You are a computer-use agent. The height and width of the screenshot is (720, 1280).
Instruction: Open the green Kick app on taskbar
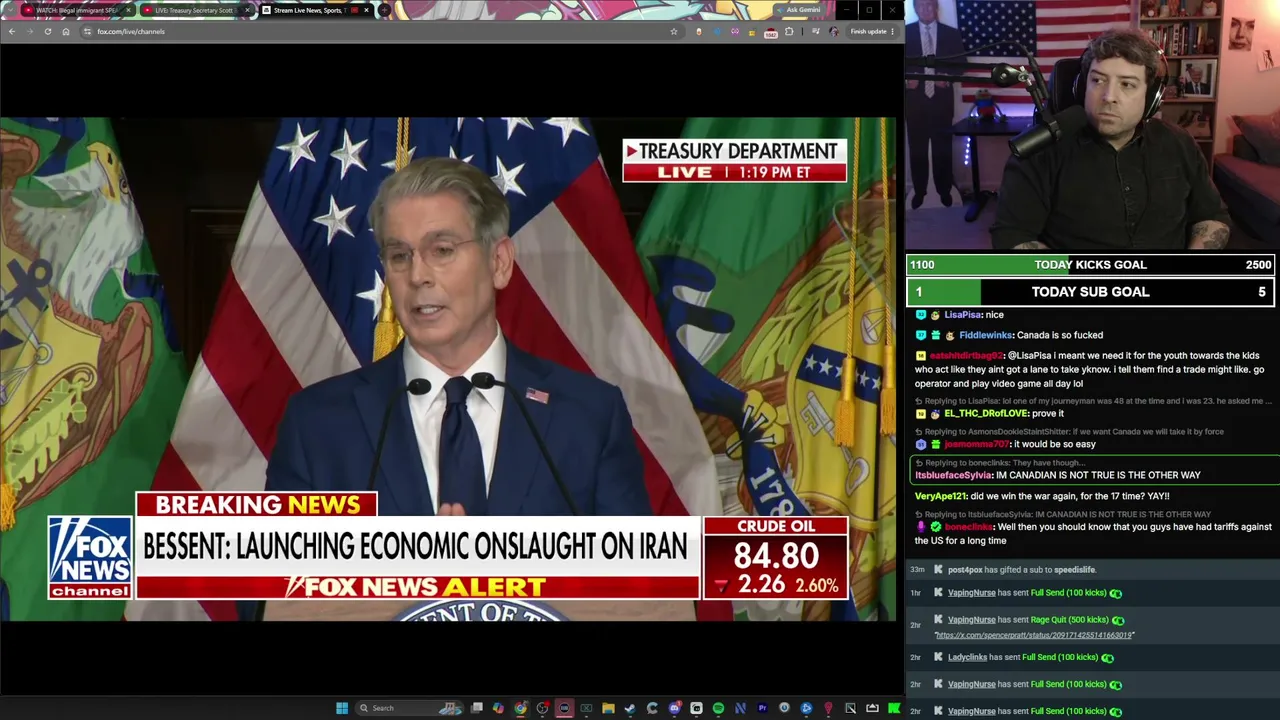[x=894, y=708]
